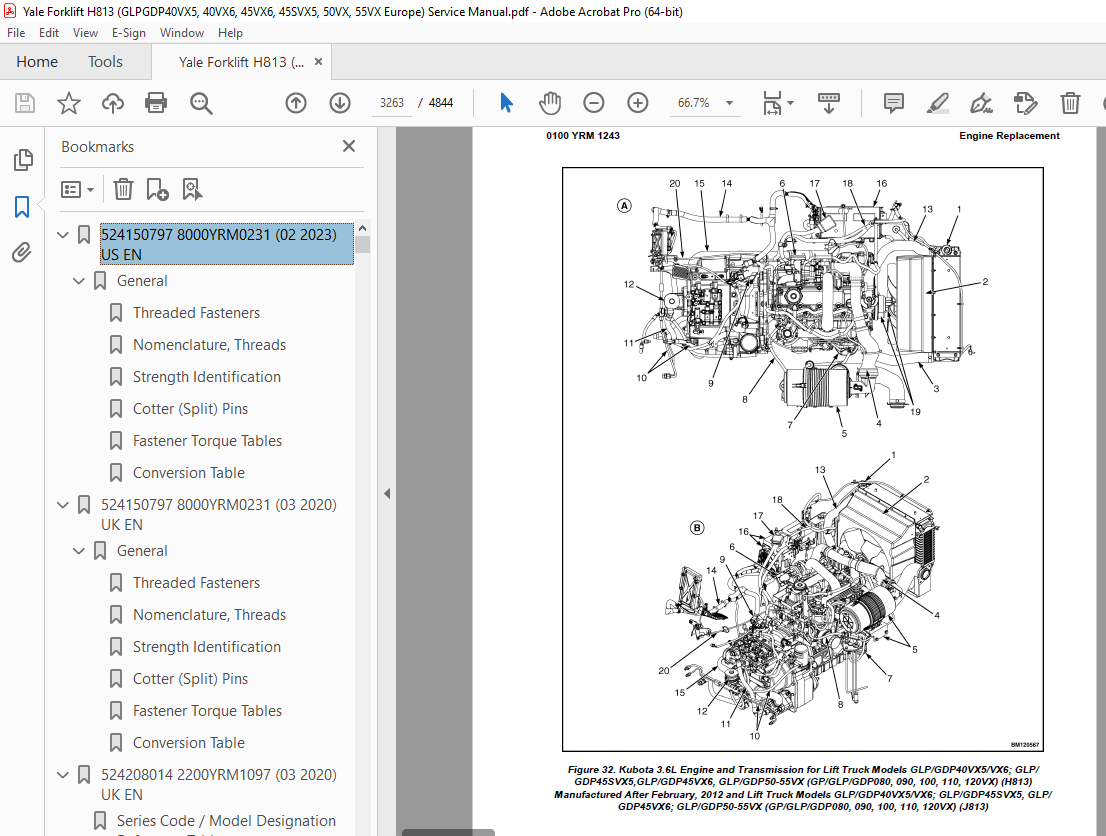Add a sticky note comment
This screenshot has width=1106, height=836.
pyautogui.click(x=894, y=103)
